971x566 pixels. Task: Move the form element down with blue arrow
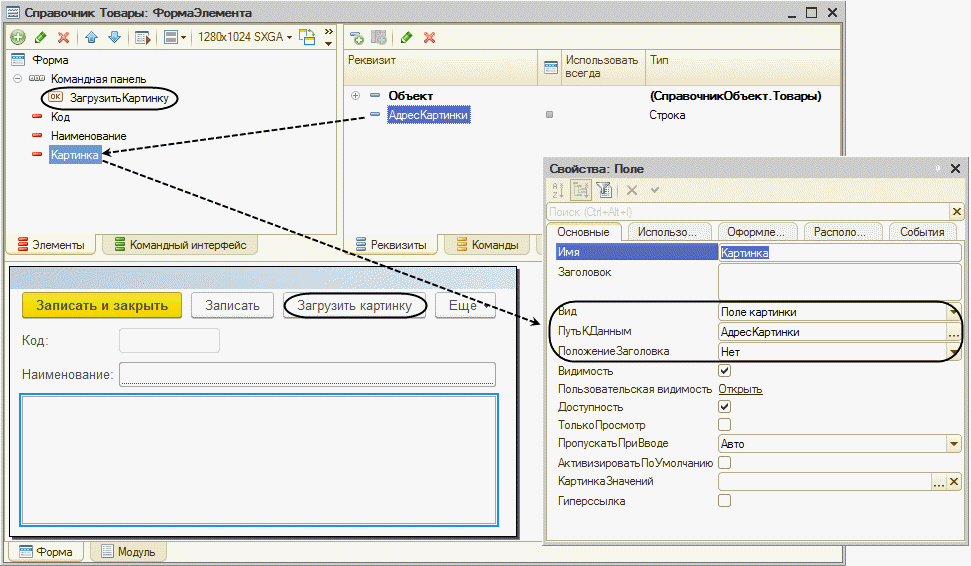115,37
